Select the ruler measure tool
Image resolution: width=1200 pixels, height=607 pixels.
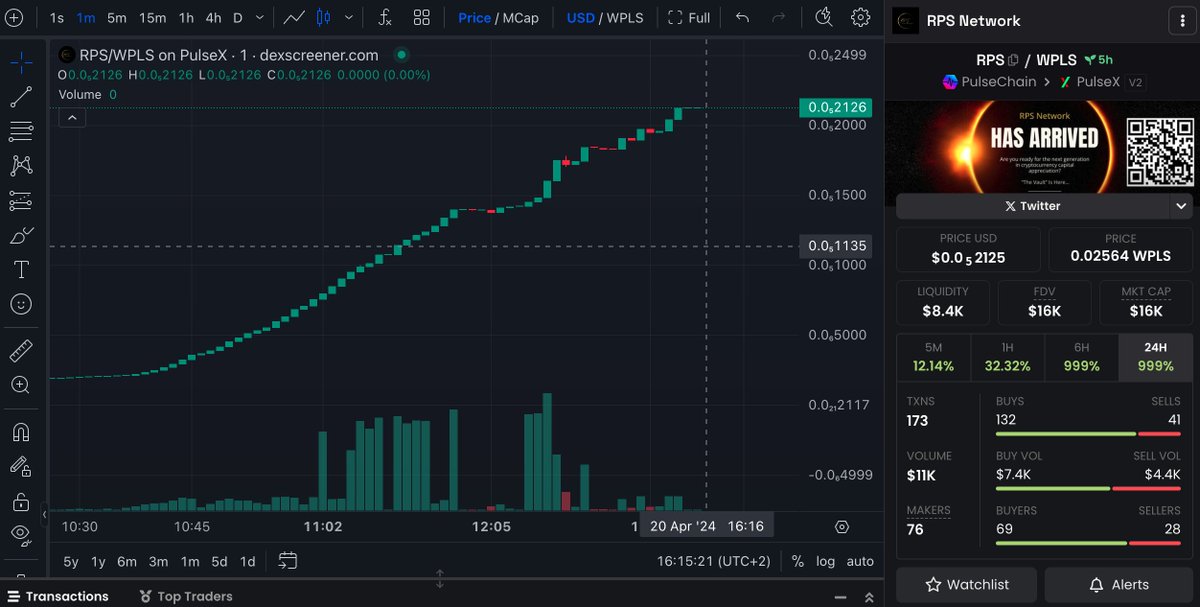[21, 350]
